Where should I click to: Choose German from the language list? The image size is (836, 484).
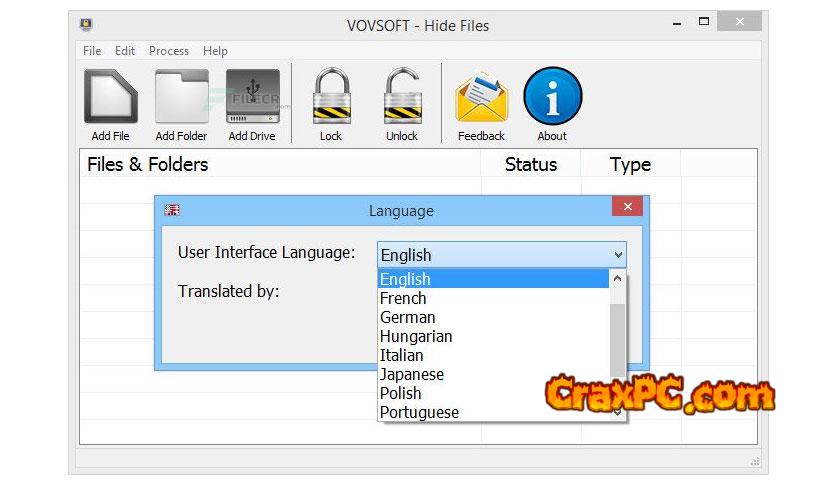pyautogui.click(x=493, y=317)
